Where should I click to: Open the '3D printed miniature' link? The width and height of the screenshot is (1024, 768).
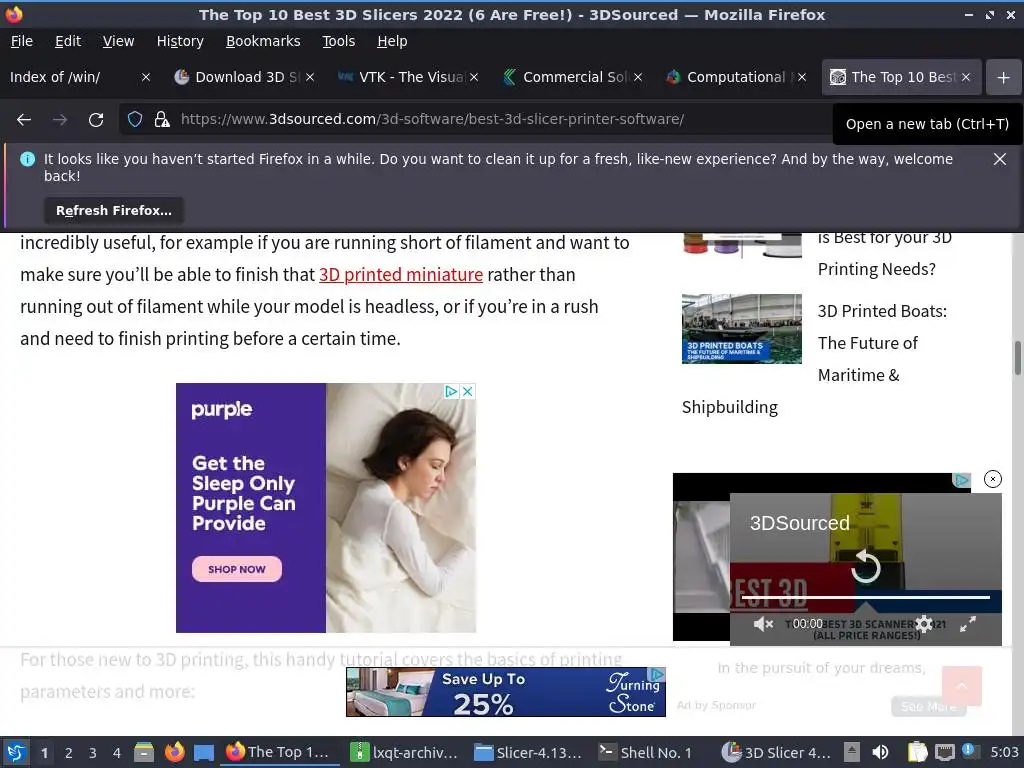[401, 275]
